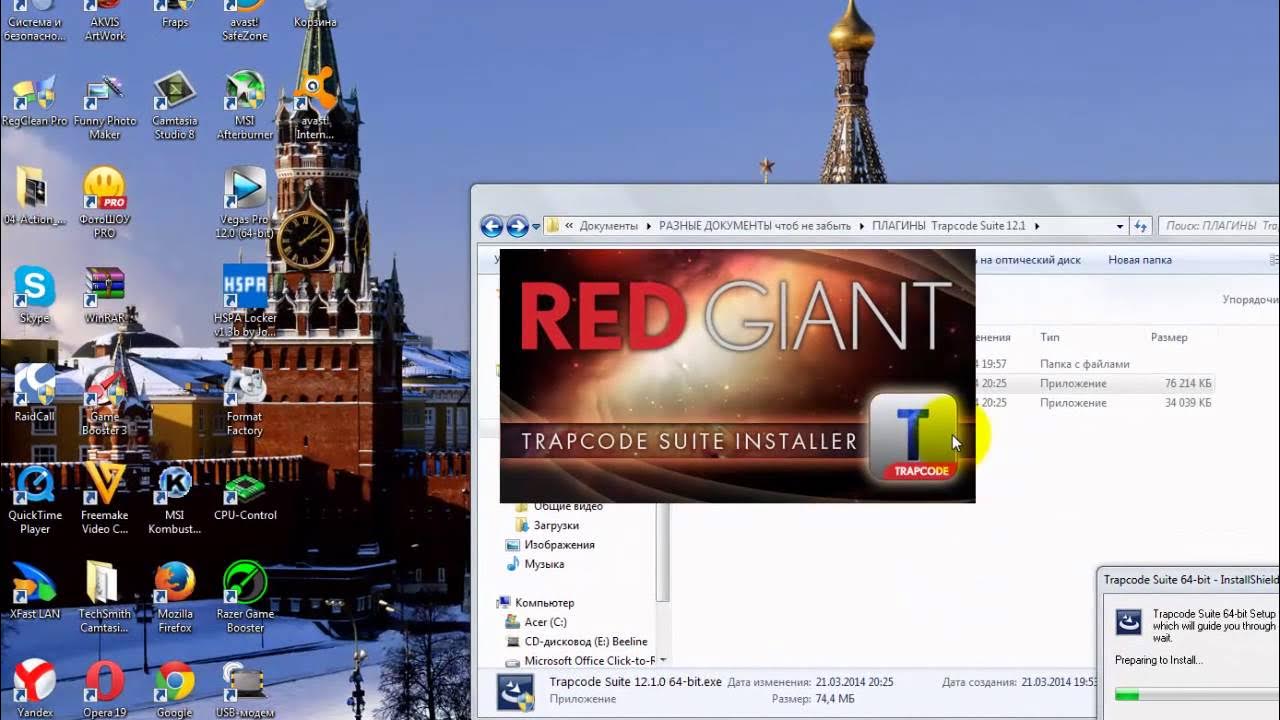The image size is (1280, 720).
Task: Navigate to Документы breadcrumb
Action: (x=610, y=226)
